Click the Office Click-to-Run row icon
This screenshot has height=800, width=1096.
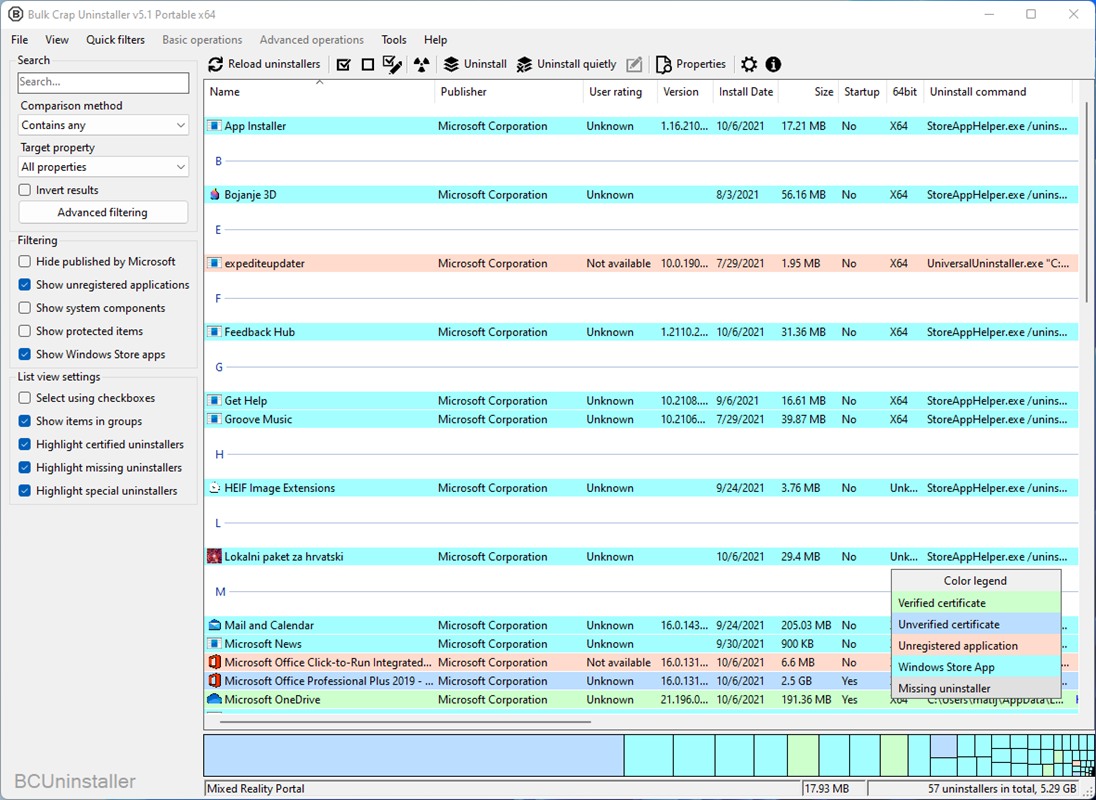(215, 662)
